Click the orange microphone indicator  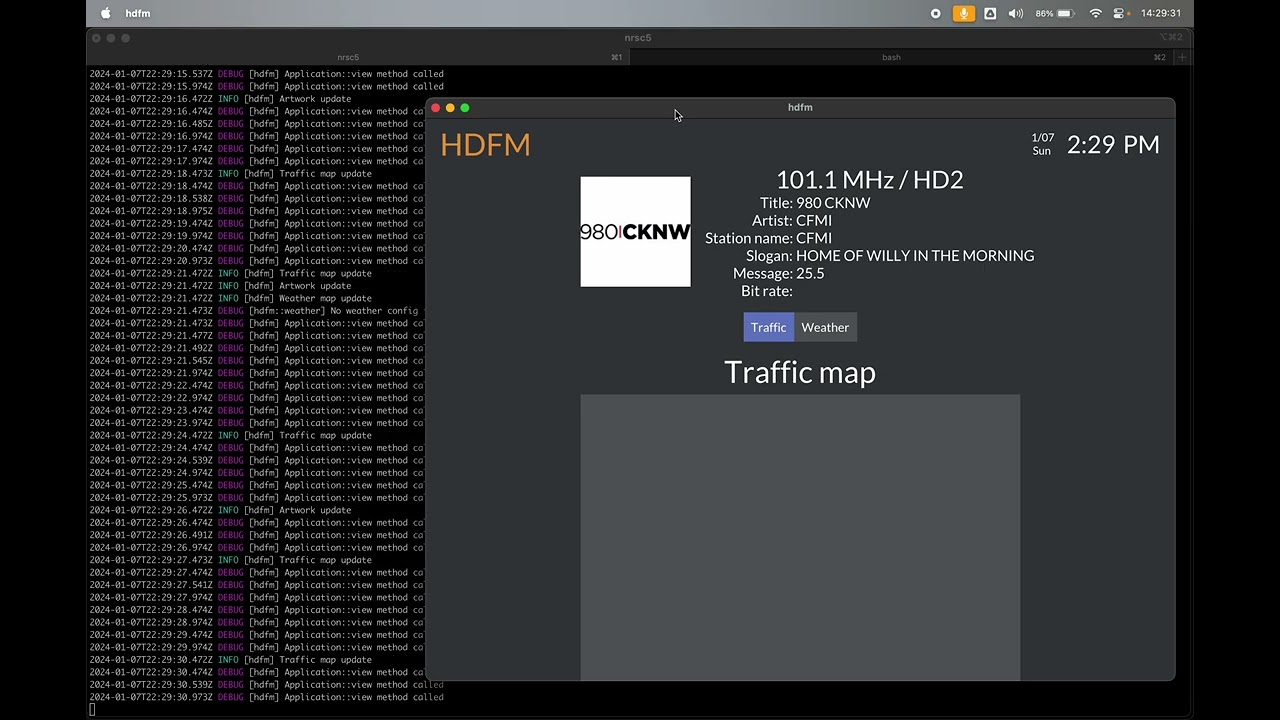(x=964, y=13)
